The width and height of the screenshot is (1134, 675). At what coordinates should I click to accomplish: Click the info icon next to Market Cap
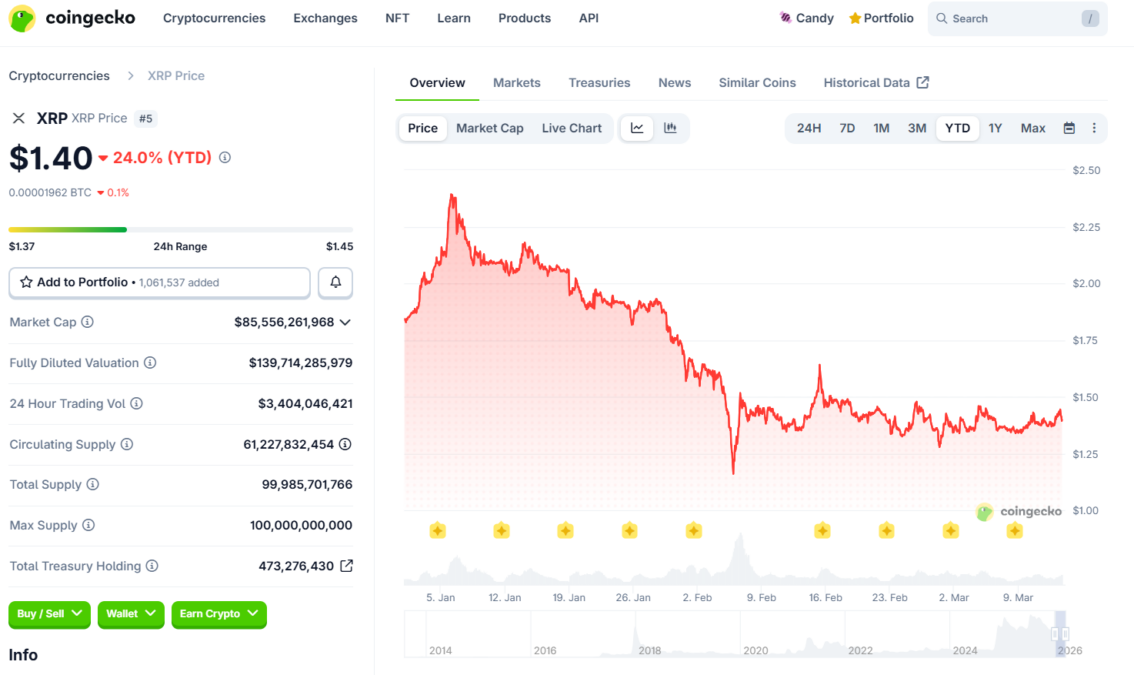(88, 322)
